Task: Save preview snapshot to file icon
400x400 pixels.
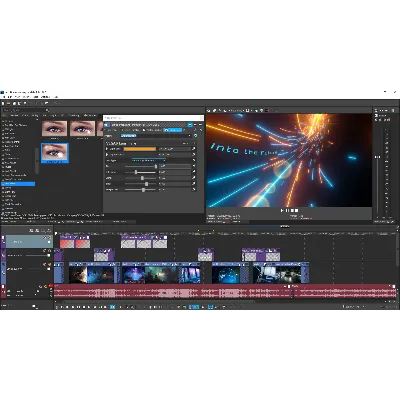Action: pos(262,110)
